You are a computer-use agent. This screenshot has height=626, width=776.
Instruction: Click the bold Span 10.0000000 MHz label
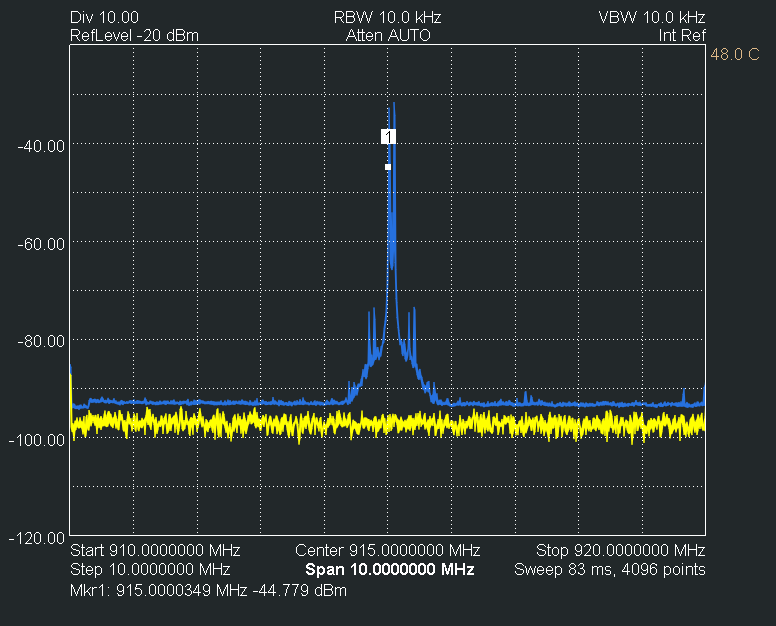(390, 569)
